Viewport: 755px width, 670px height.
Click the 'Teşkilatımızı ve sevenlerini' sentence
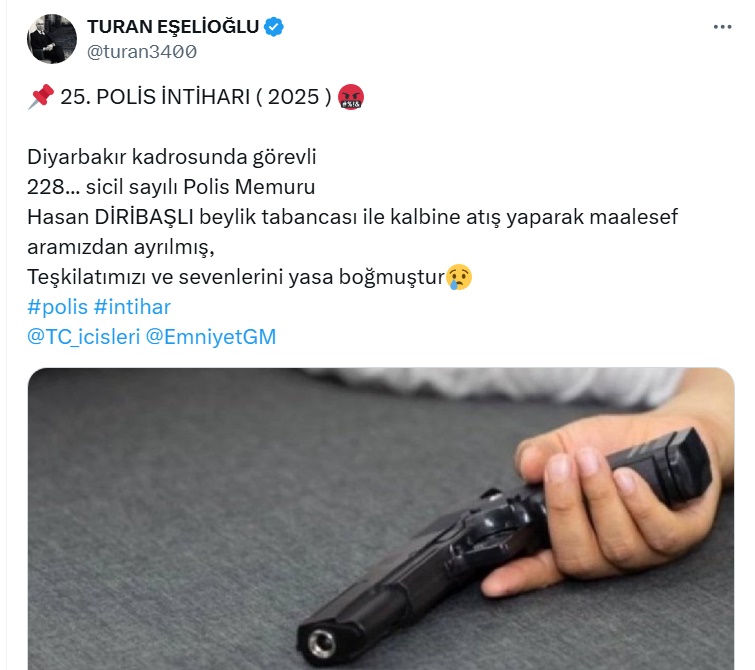(236, 277)
